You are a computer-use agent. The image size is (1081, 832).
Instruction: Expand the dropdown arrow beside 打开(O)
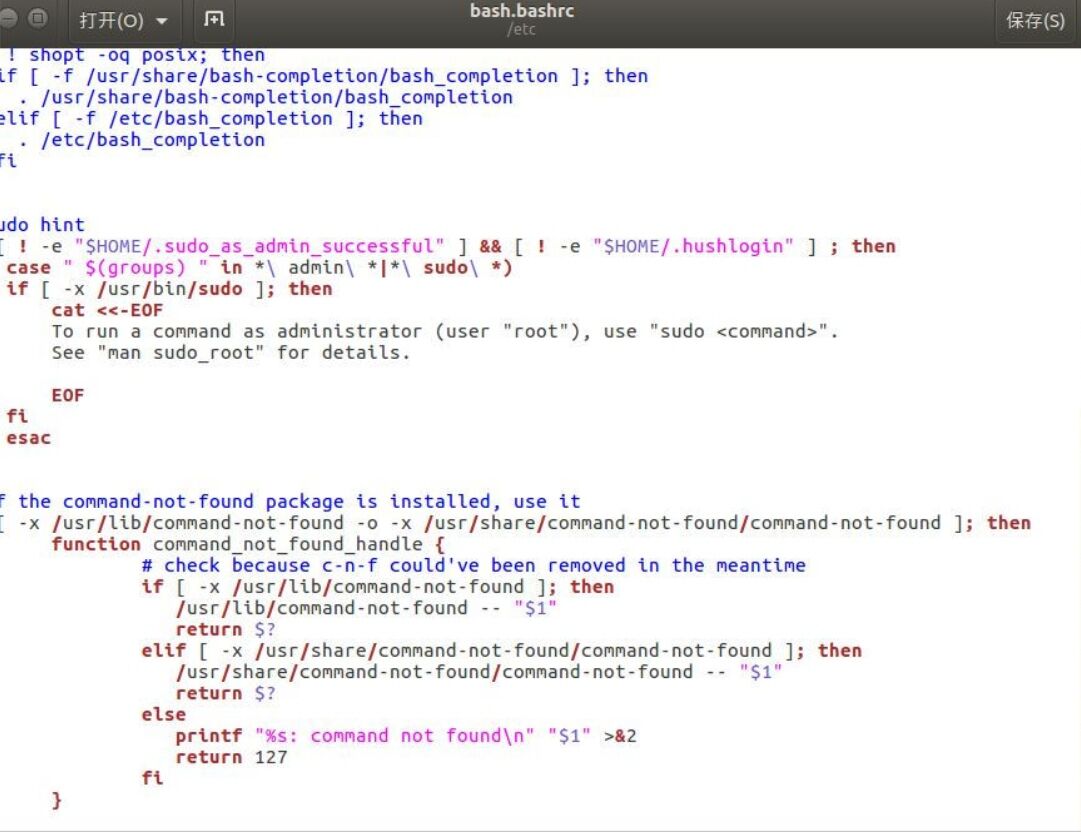(x=162, y=21)
